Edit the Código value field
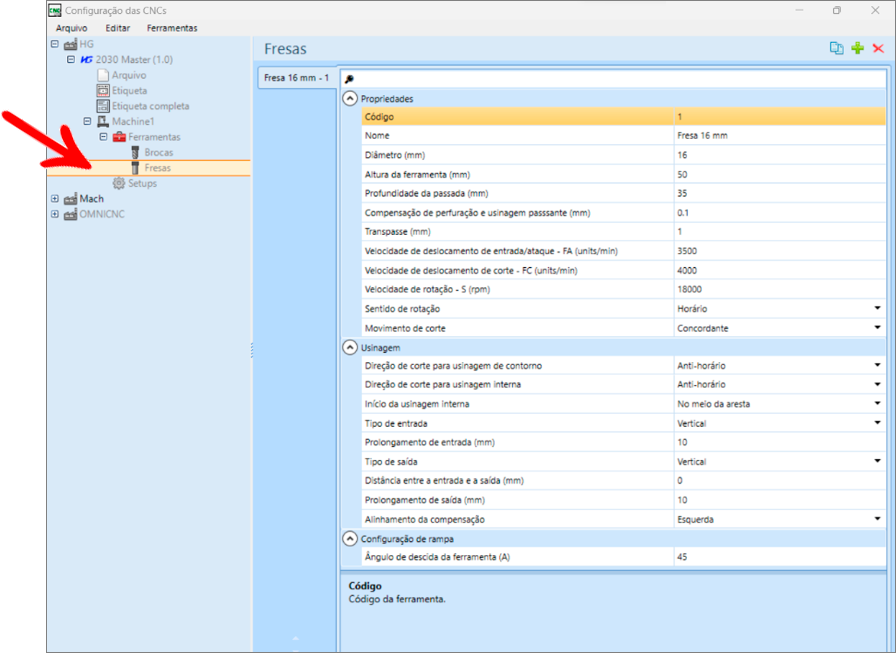Image resolution: width=896 pixels, height=653 pixels. (779, 117)
